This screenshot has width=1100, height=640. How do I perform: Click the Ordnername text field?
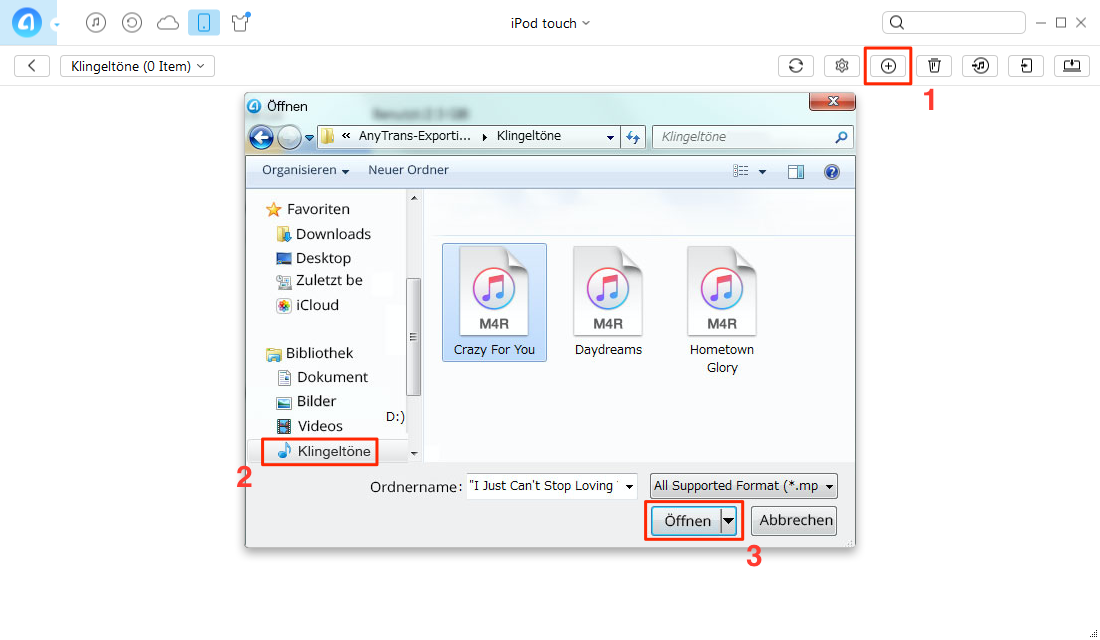[x=544, y=486]
